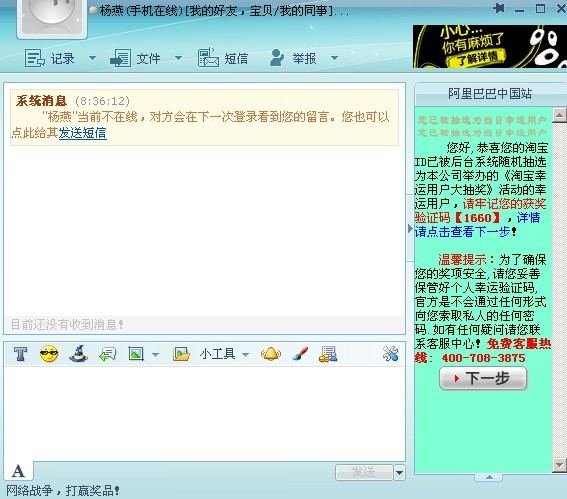Image resolution: width=567 pixels, height=499 pixels.
Task: Click the 400-708-3875 hotline number
Action: click(483, 358)
